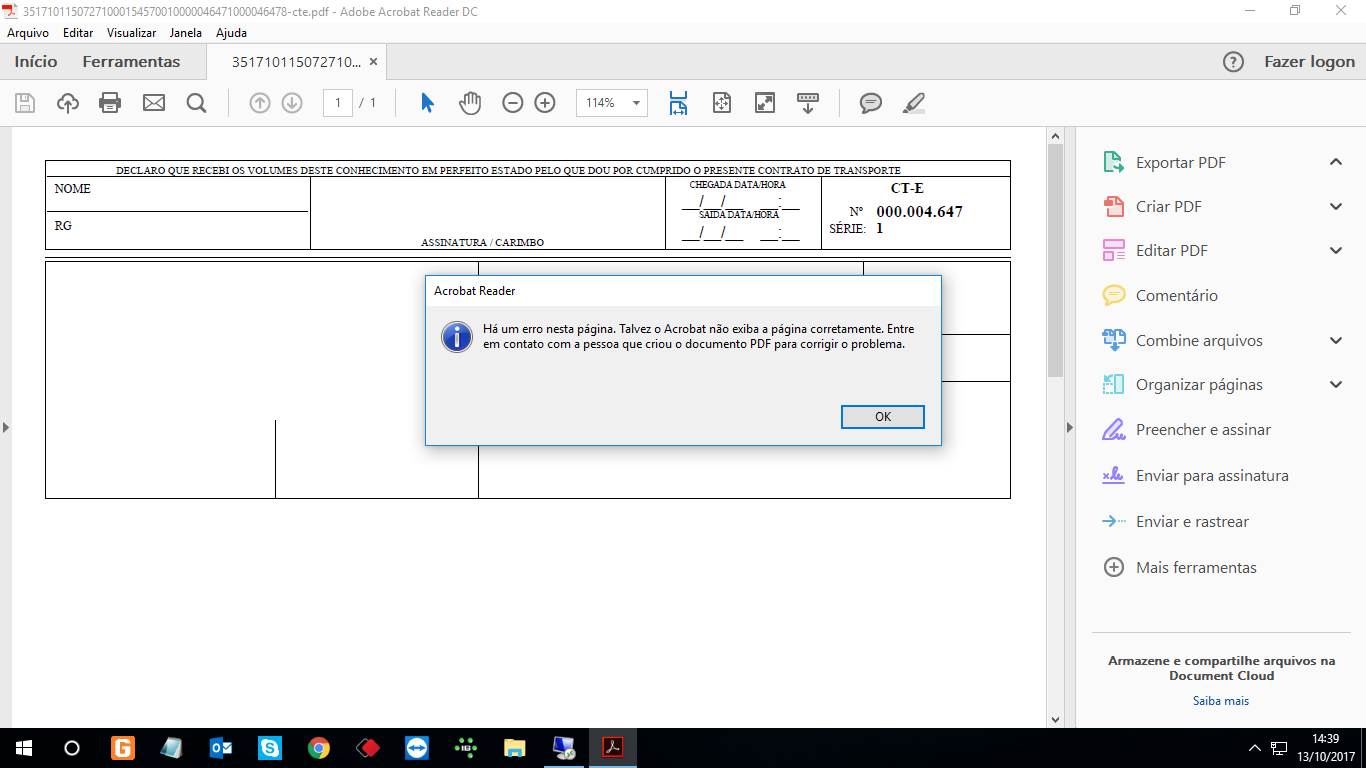Click the cloud upload icon
Image resolution: width=1366 pixels, height=768 pixels.
click(x=68, y=102)
